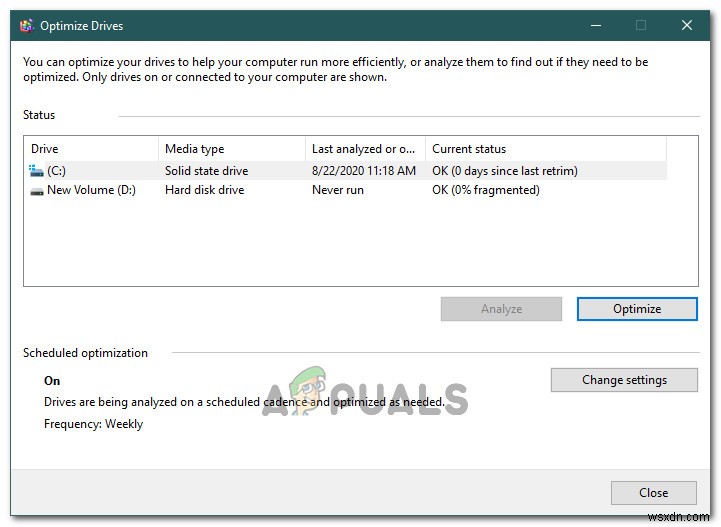Click OK (0% fragmented) status

[486, 190]
